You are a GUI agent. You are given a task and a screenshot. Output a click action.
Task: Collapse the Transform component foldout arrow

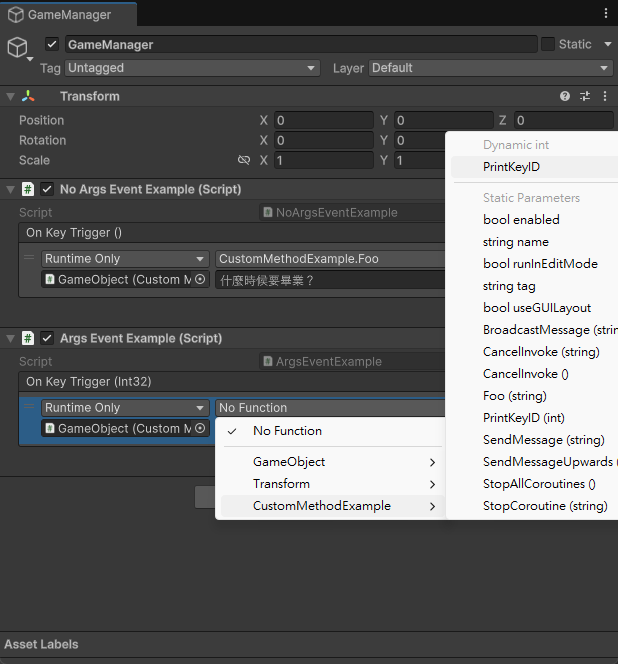coord(10,96)
